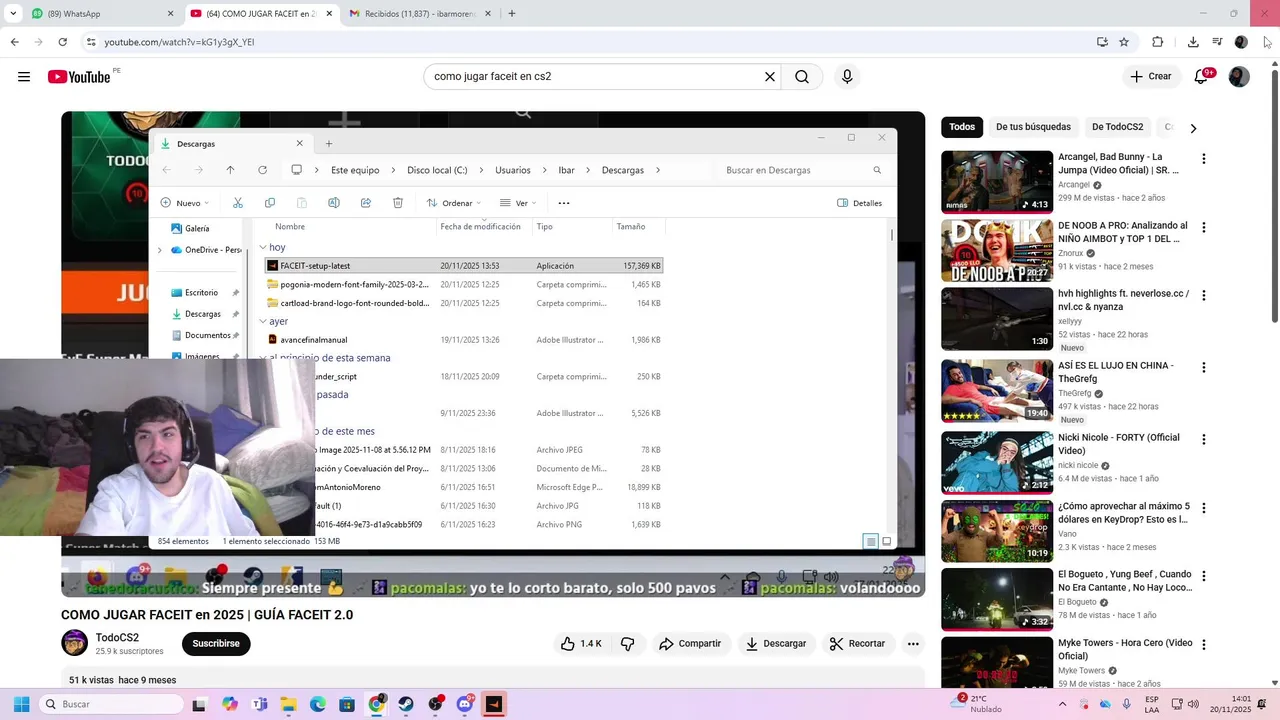Click the Explorer vertical scrollbar
Image resolution: width=1280 pixels, height=720 pixels.
point(891,235)
